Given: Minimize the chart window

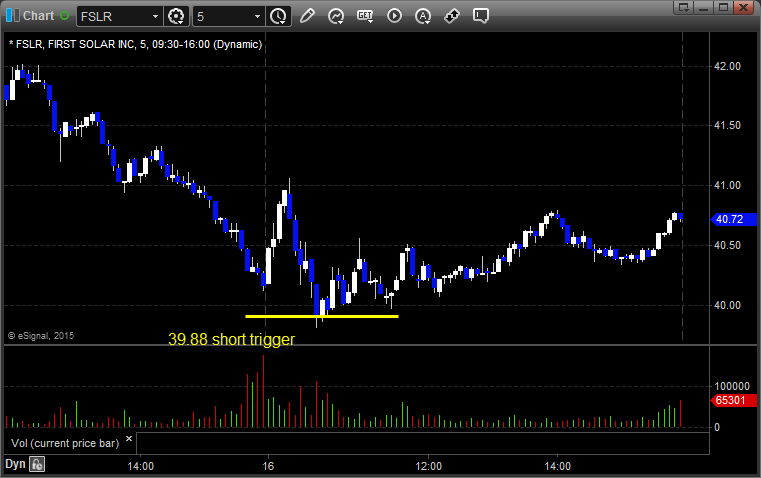Looking at the screenshot, I should (703, 7).
